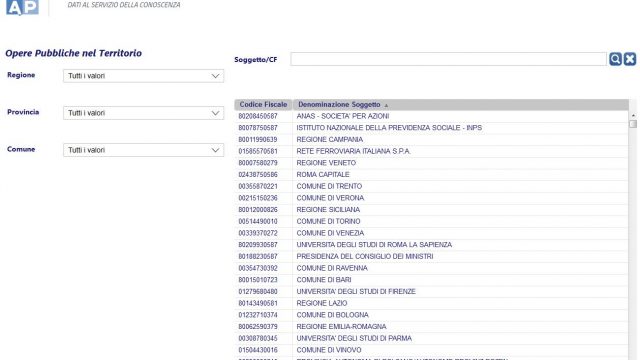Click codice fiscale 01585570581

point(258,151)
